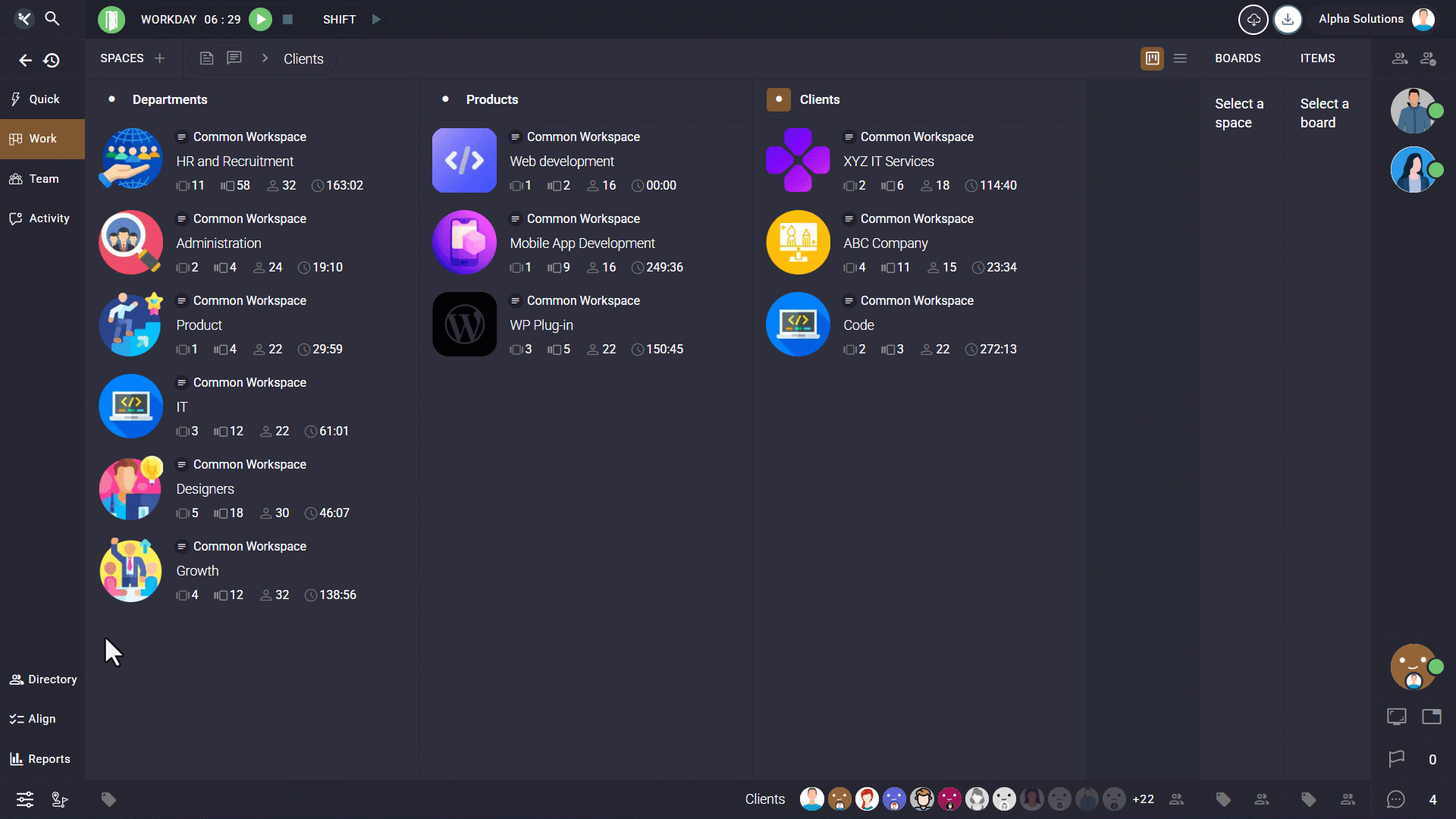
Task: Click the cloud download icon
Action: tap(1253, 20)
